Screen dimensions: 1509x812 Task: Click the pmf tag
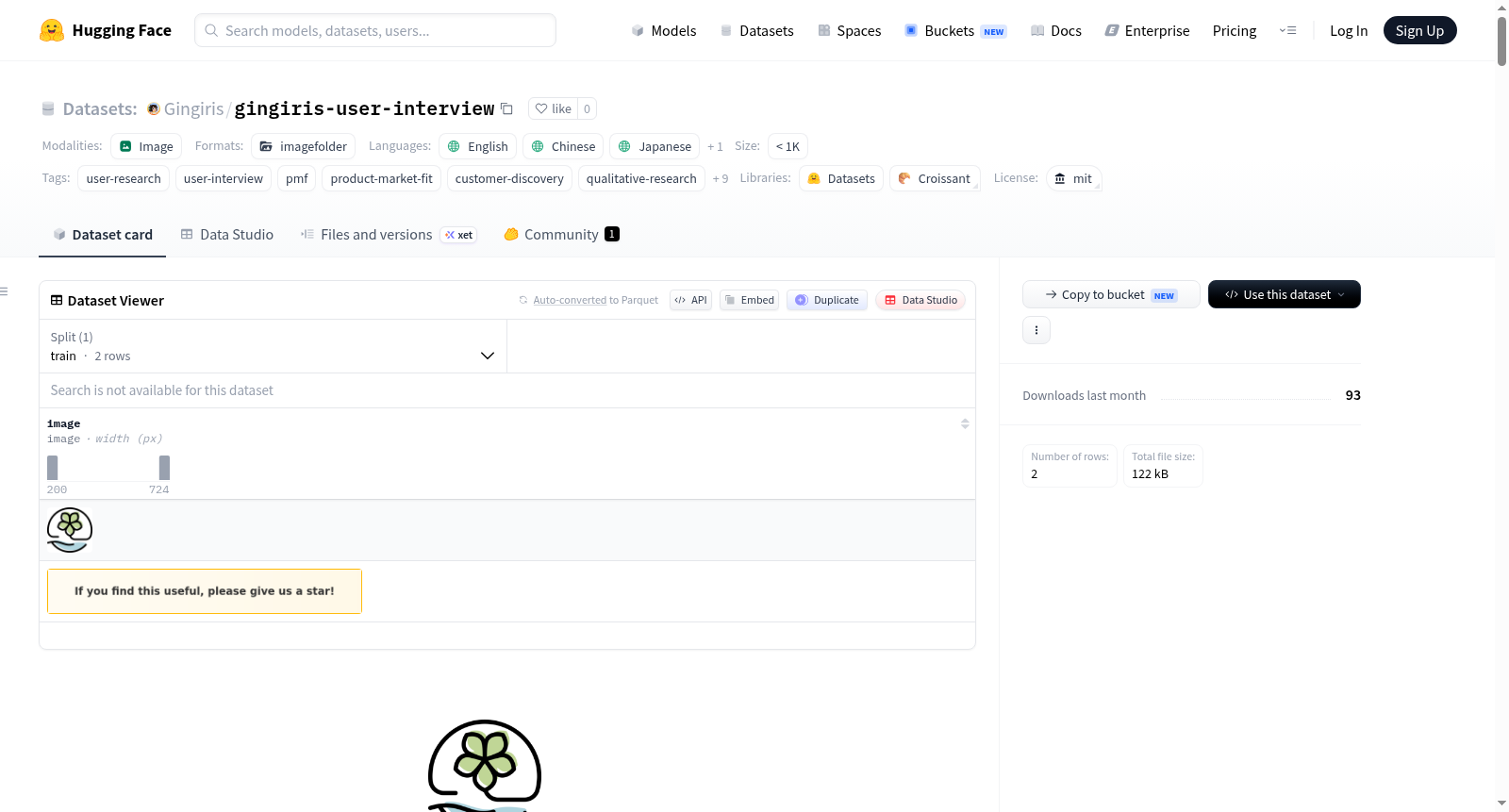point(297,178)
